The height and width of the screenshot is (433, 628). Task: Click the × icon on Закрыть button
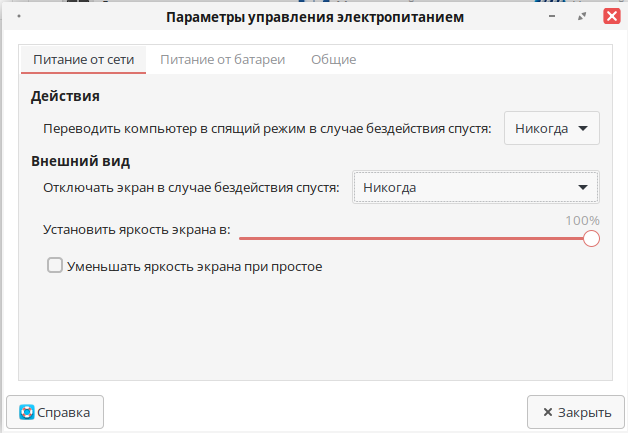click(x=547, y=412)
